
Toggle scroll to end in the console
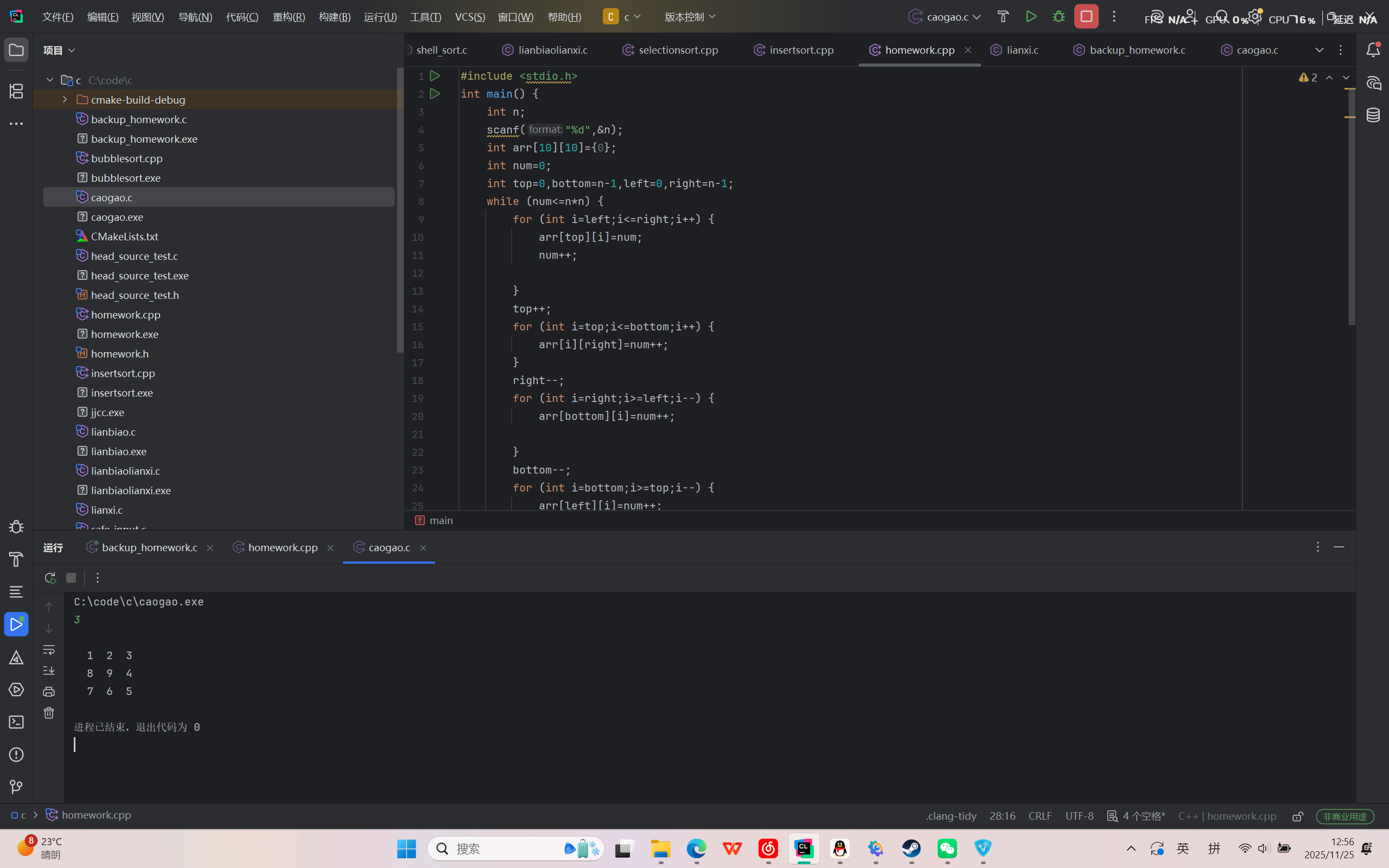tap(49, 671)
